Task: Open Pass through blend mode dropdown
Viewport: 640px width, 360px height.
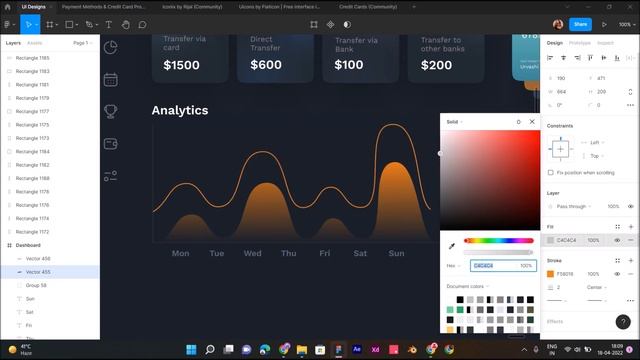Action: [x=573, y=207]
